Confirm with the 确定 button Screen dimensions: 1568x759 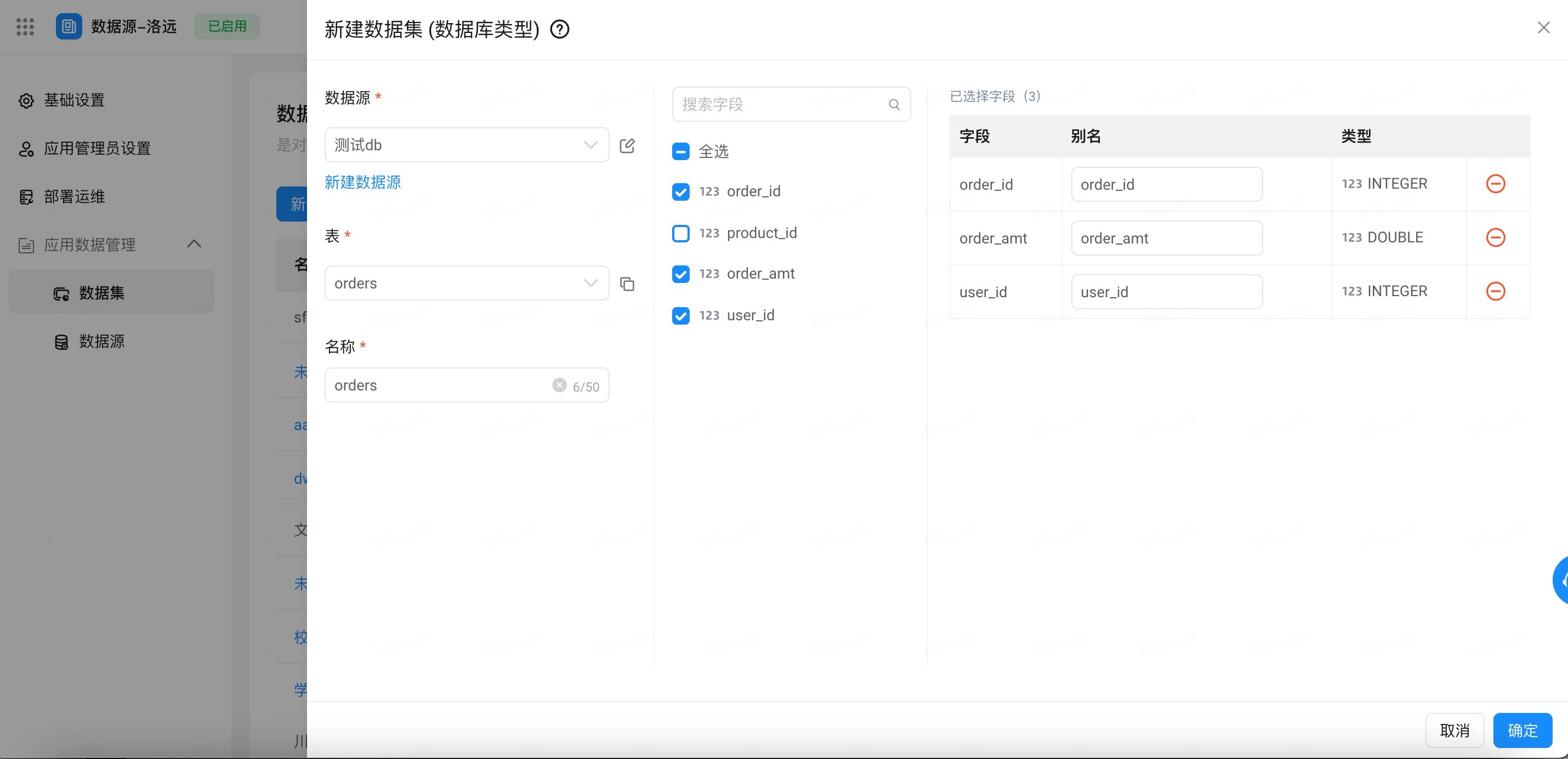coord(1522,730)
